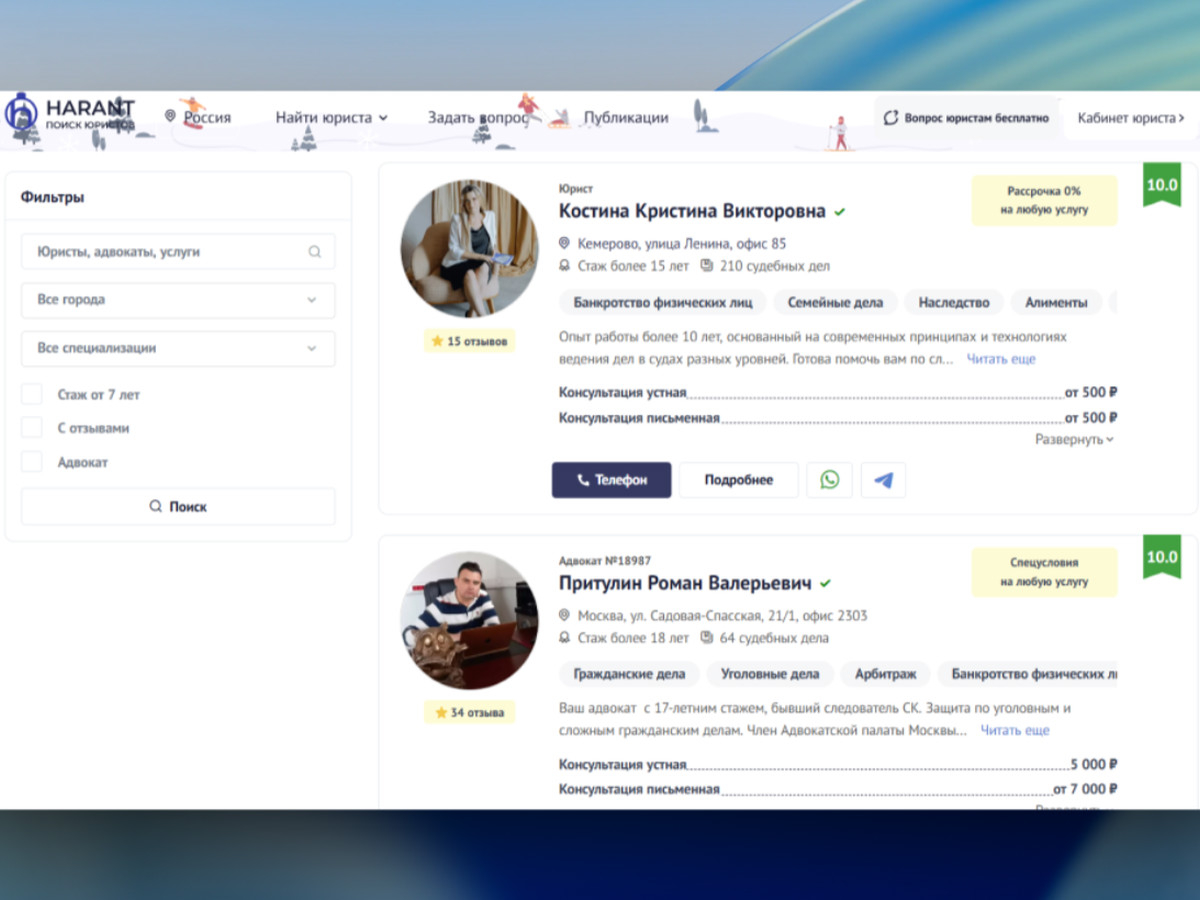Enable the Стаж от 7 лет checkbox

(x=32, y=394)
